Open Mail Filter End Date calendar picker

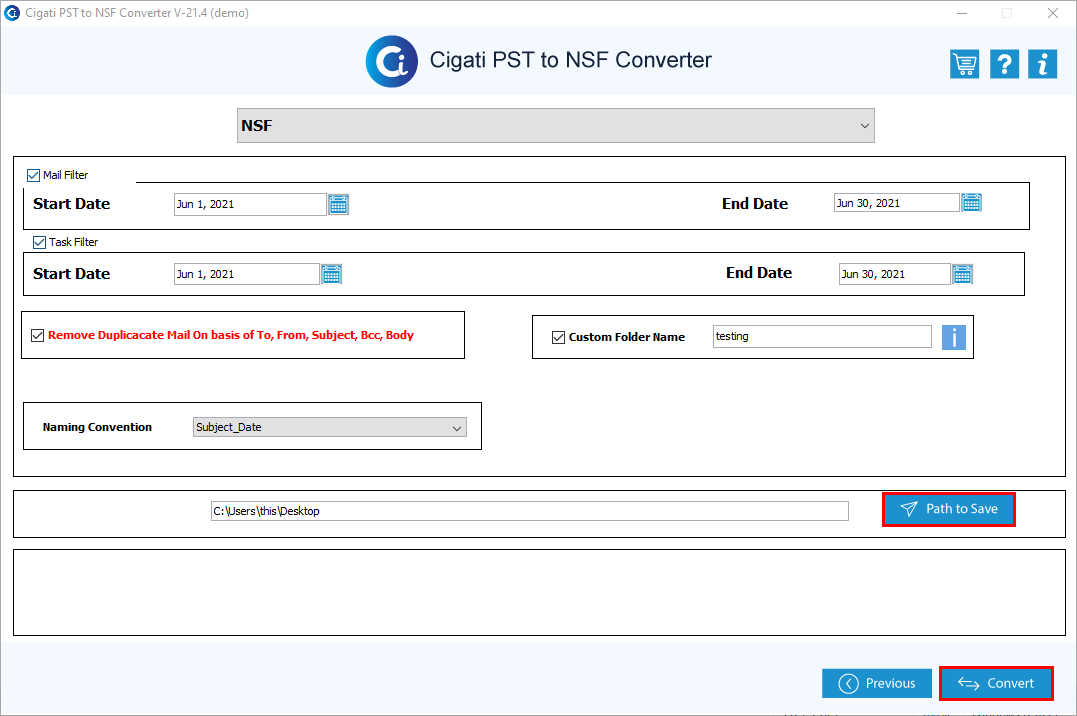point(971,203)
